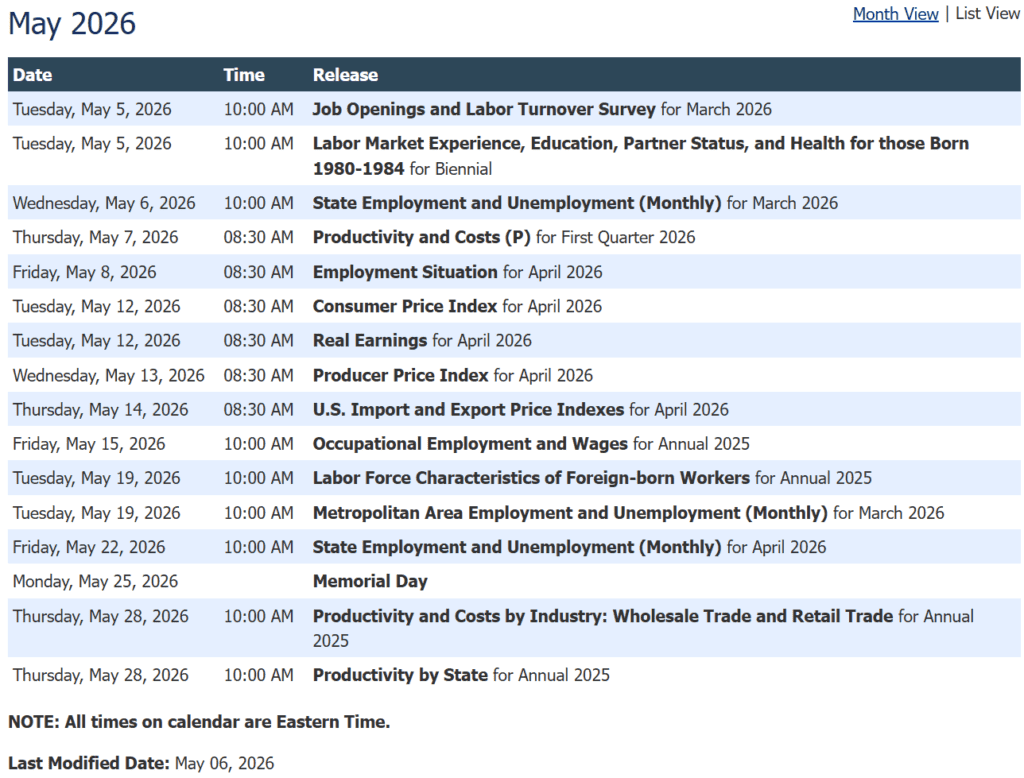Select U.S. Import and Export Price Indexes
The height and width of the screenshot is (778, 1024).
[x=468, y=410]
